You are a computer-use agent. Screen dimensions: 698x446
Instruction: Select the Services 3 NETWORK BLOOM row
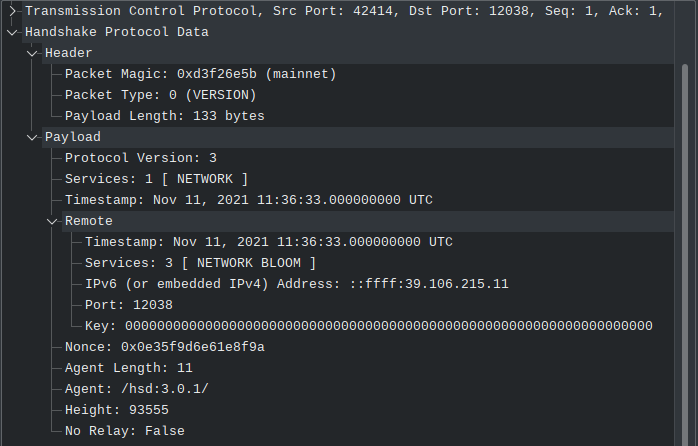point(200,263)
